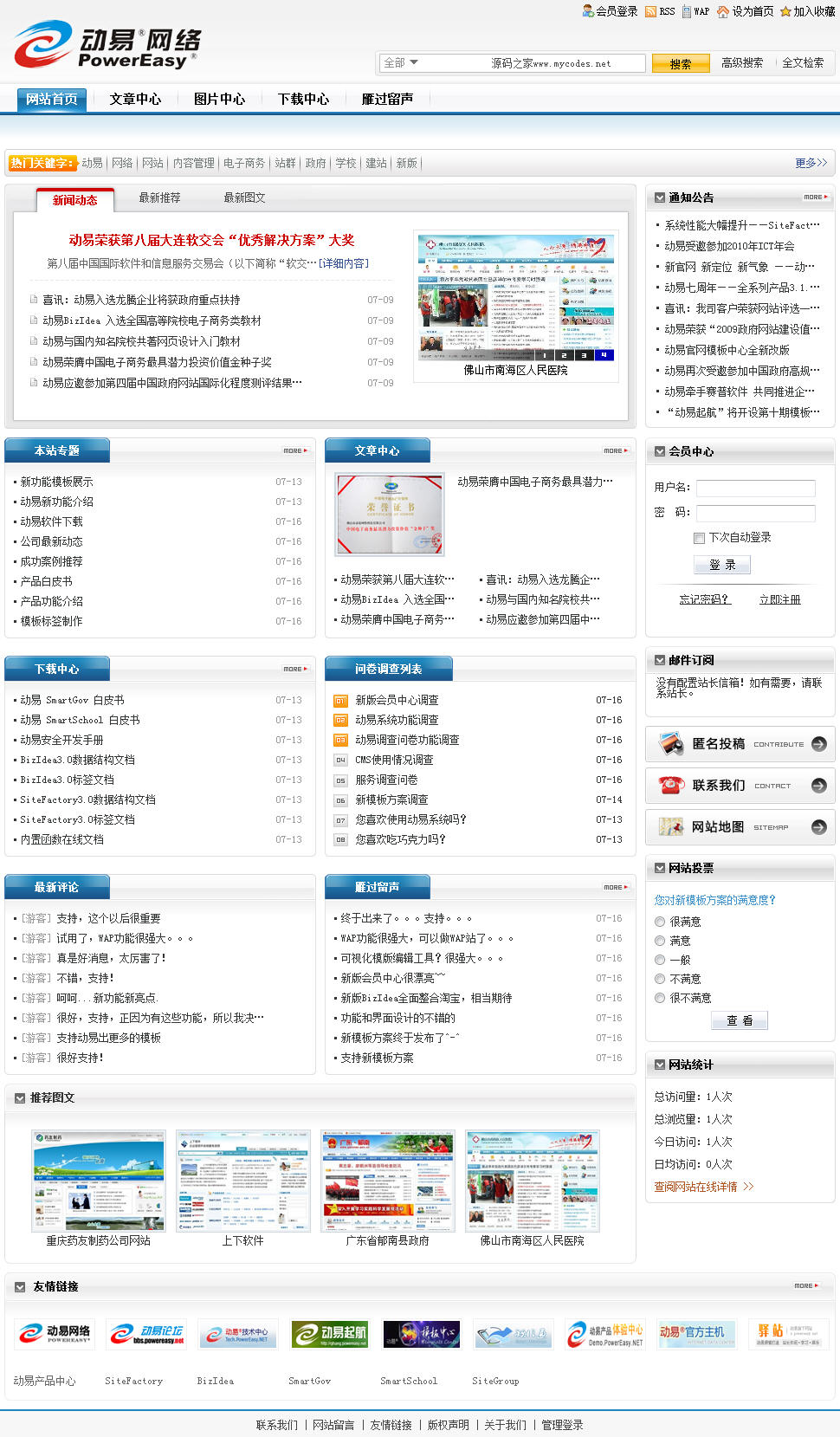Open the 重庆药友制药公司网站 thumbnail
Viewport: 840px width, 1437px height.
coord(98,1181)
